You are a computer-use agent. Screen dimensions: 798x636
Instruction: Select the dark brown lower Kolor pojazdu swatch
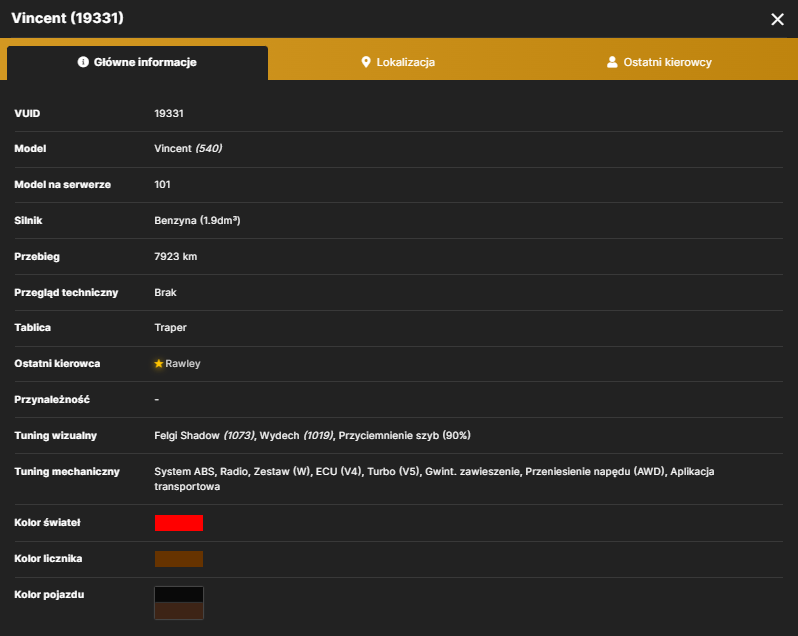click(179, 611)
